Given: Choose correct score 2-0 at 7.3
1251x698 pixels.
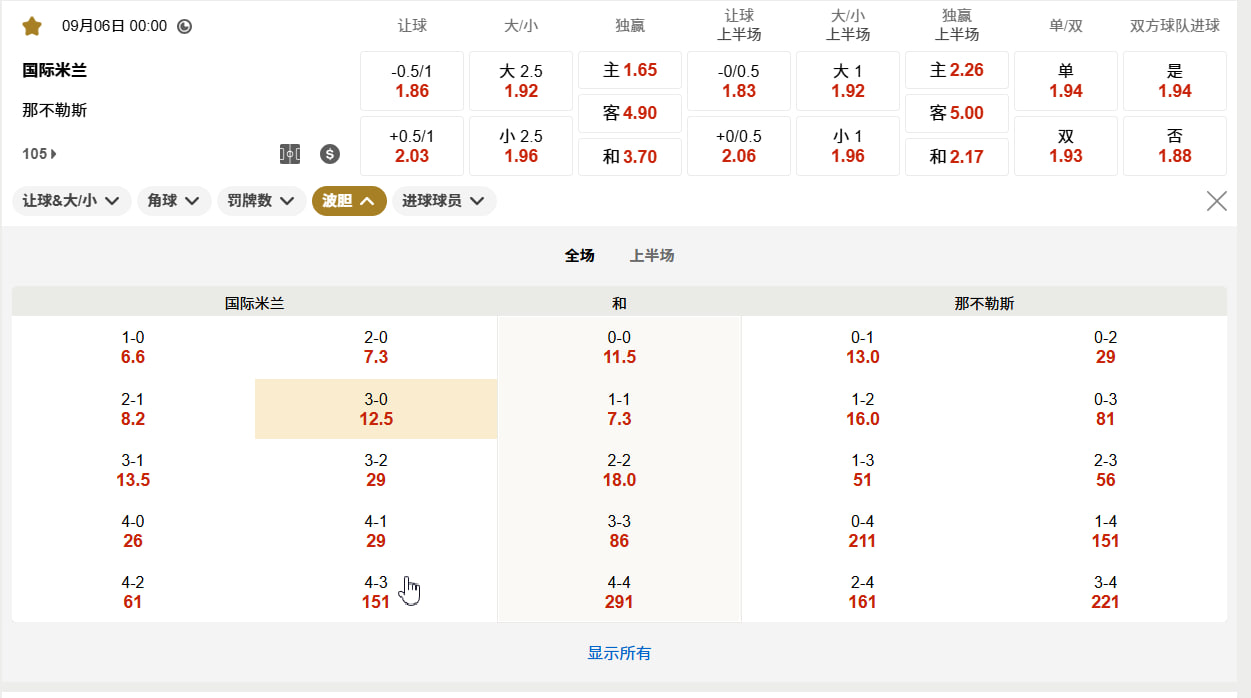Looking at the screenshot, I should 376,347.
